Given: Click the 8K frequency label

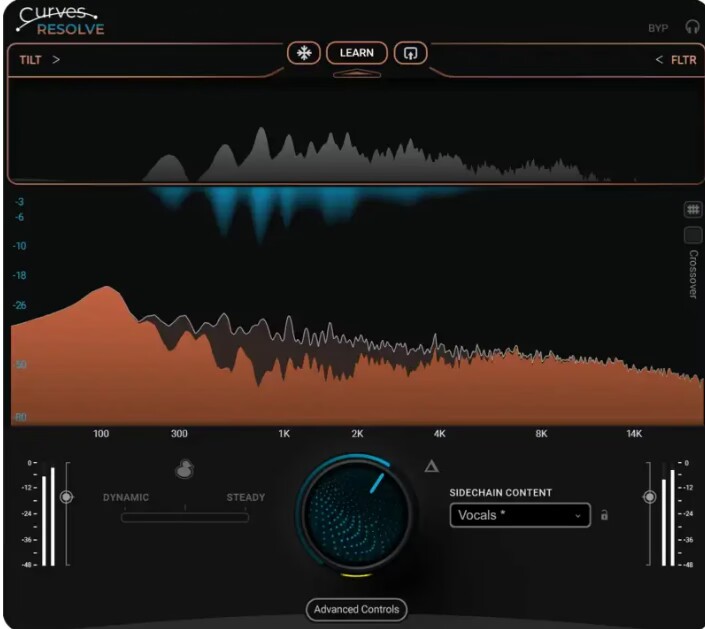Looking at the screenshot, I should click(x=541, y=434).
